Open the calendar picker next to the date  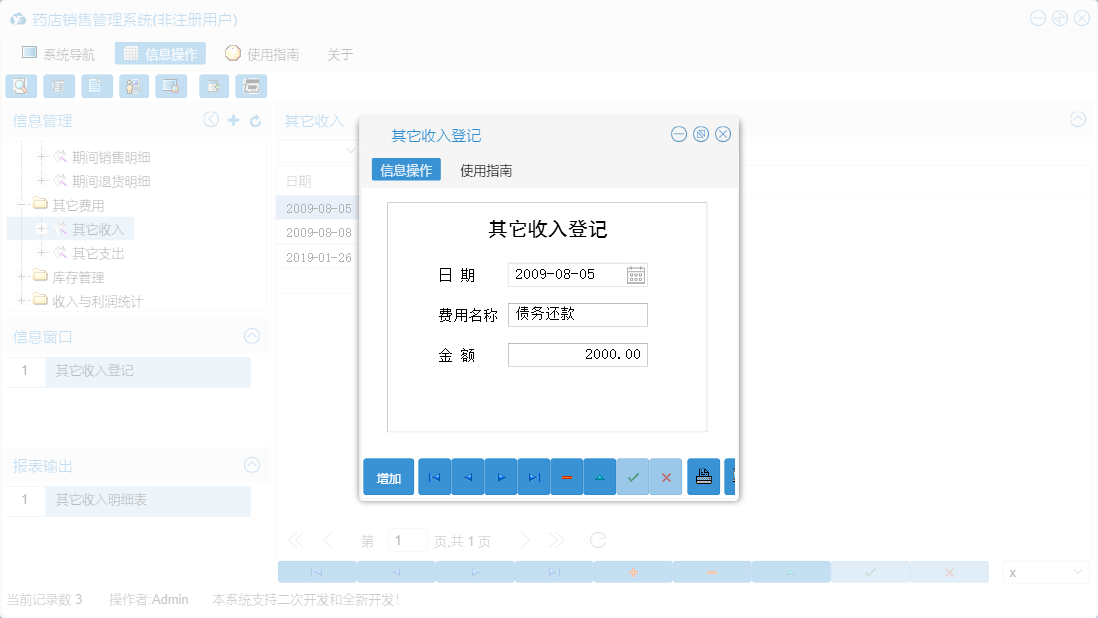point(637,274)
